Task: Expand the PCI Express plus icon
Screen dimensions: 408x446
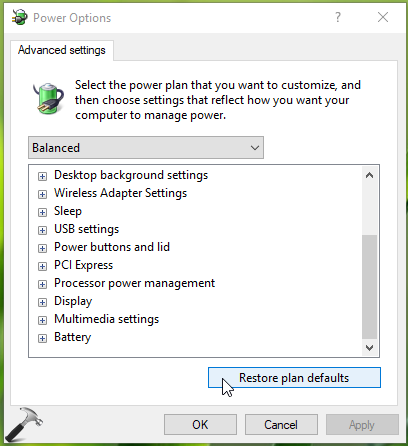Action: 42,266
